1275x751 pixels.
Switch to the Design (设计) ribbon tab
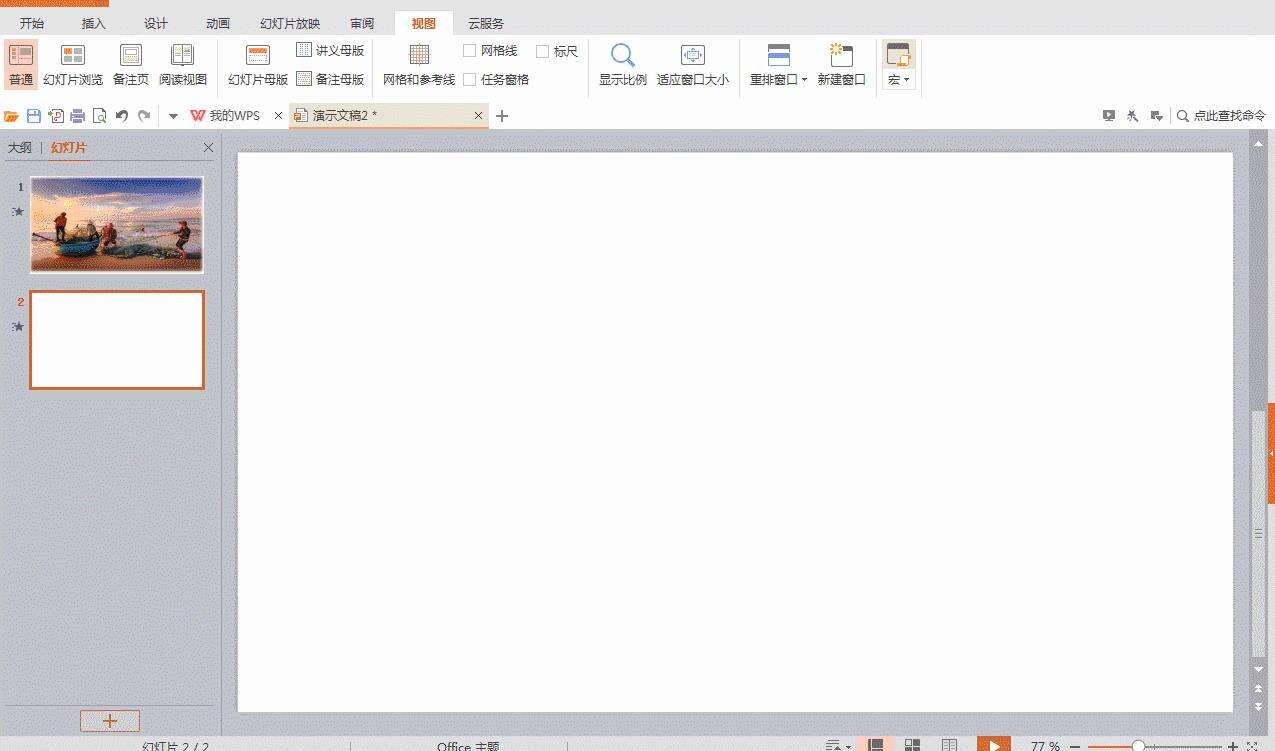pyautogui.click(x=156, y=23)
